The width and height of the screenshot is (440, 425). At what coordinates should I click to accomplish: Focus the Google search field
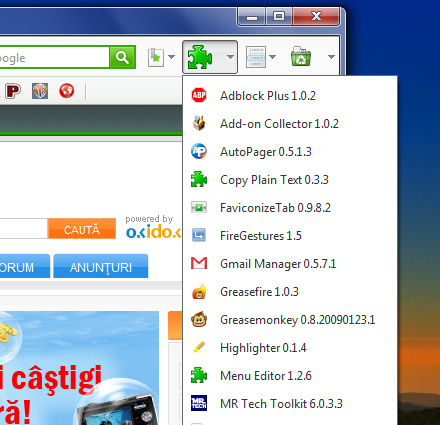point(54,57)
